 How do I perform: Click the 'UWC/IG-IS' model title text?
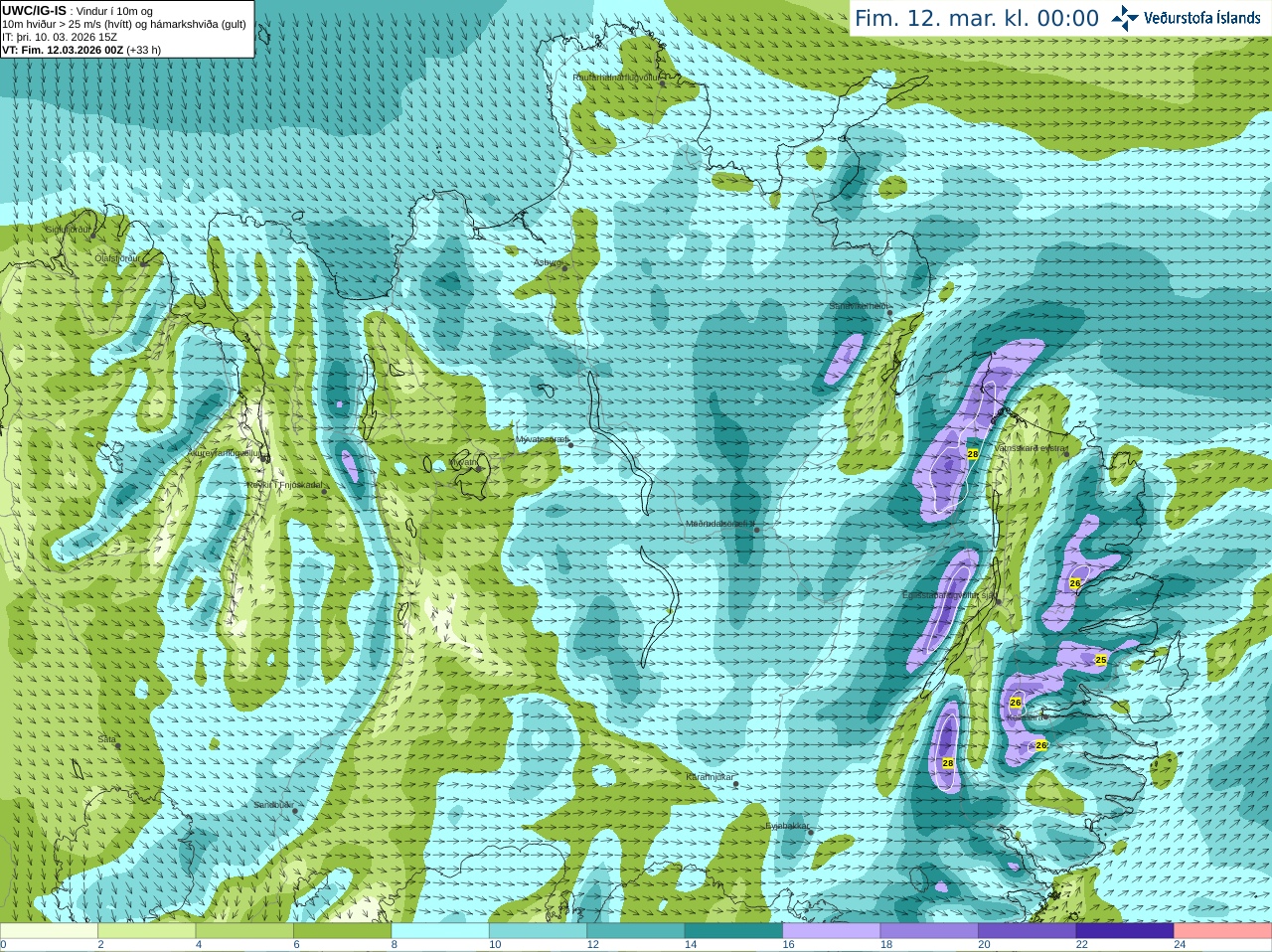(34, 10)
